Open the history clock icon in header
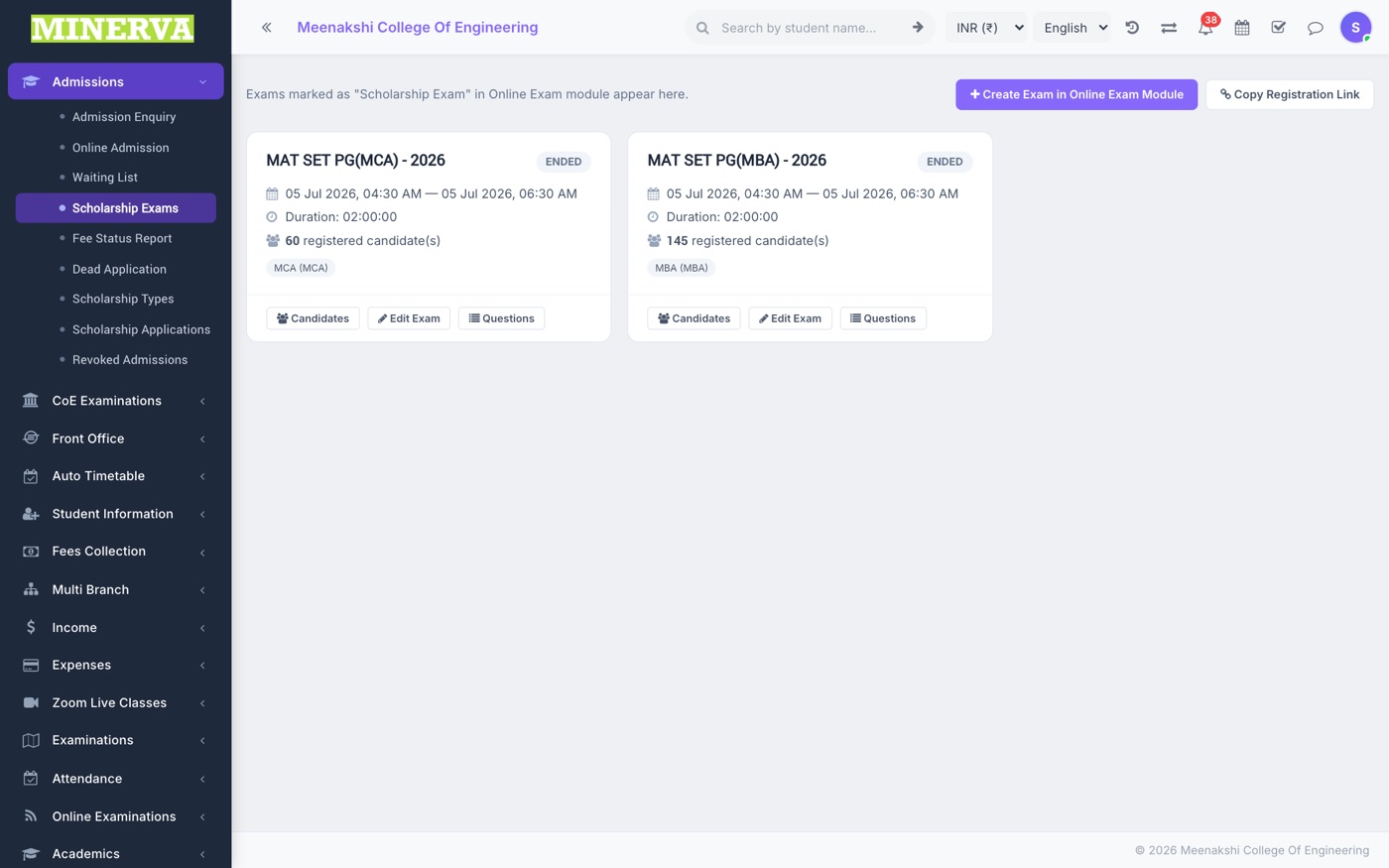The width and height of the screenshot is (1389, 868). point(1132,28)
